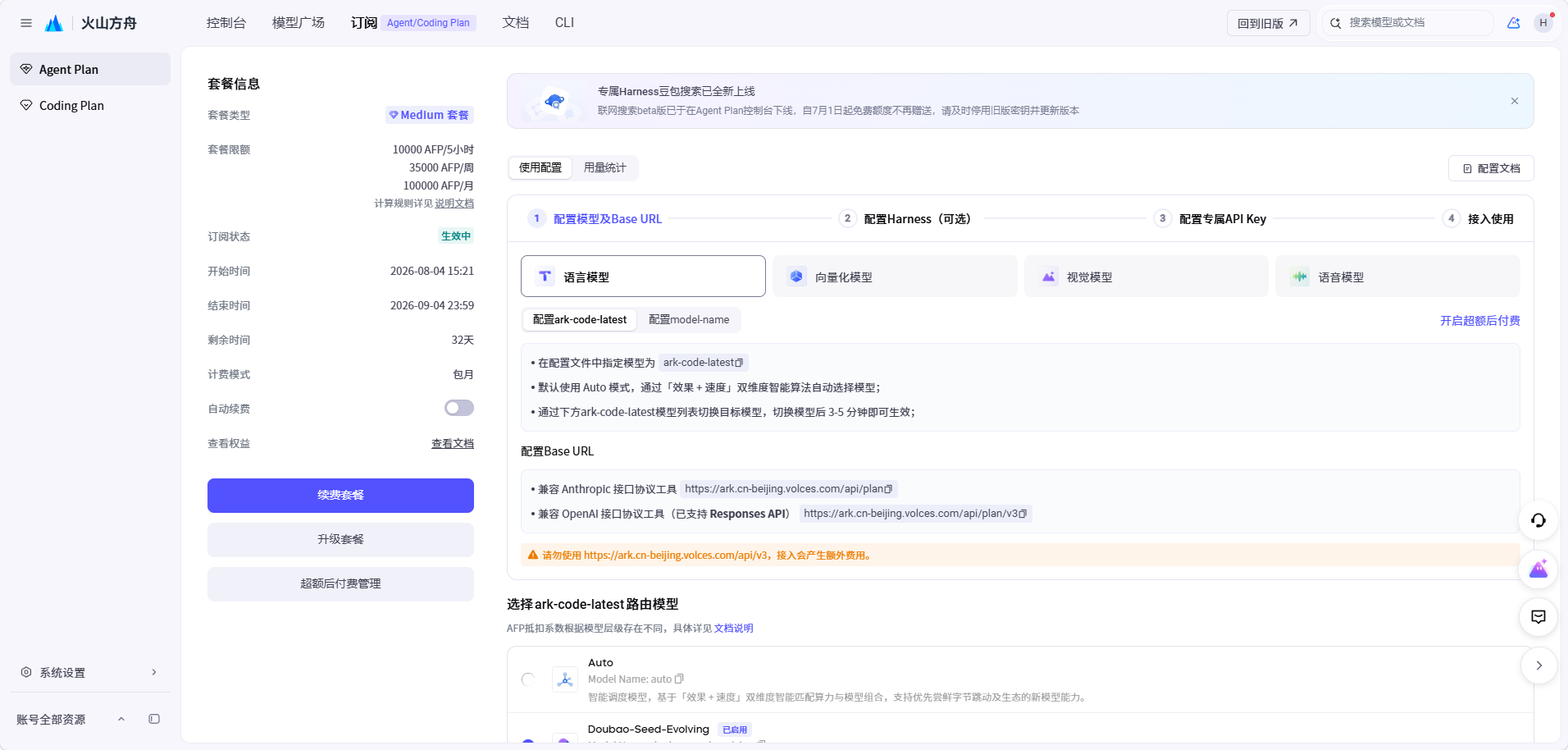Click the banner's Harness search illustration
Image resolution: width=1568 pixels, height=750 pixels.
tap(554, 103)
